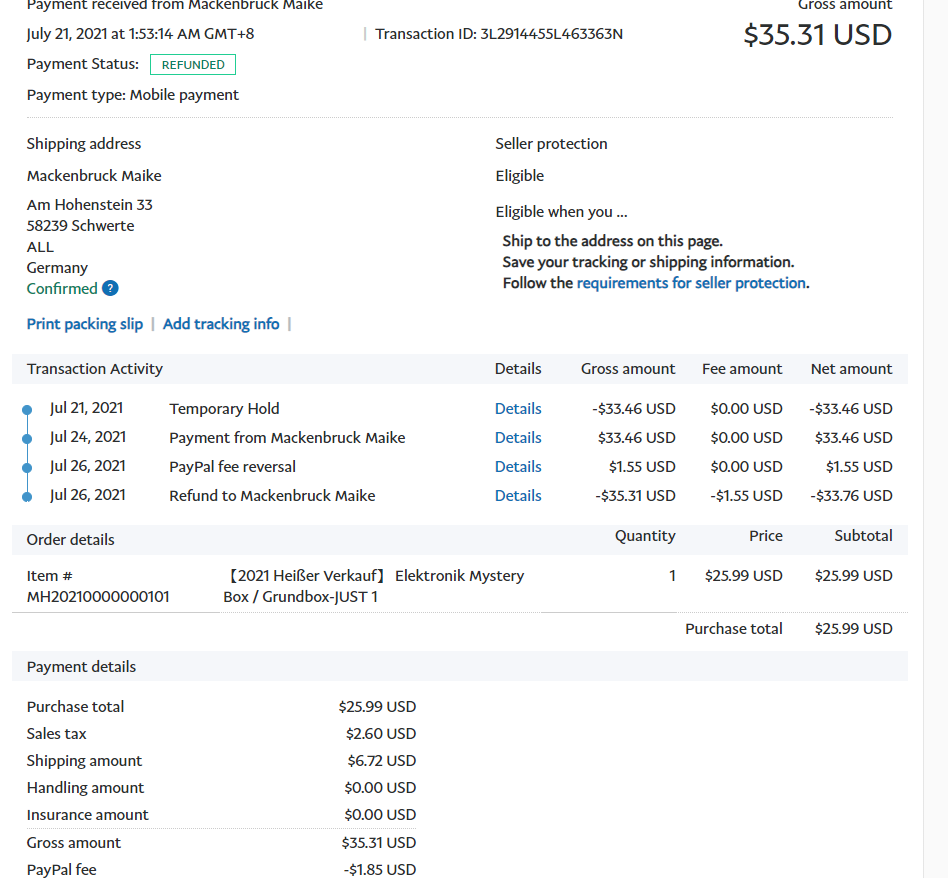Click the Order details section header

point(71,540)
